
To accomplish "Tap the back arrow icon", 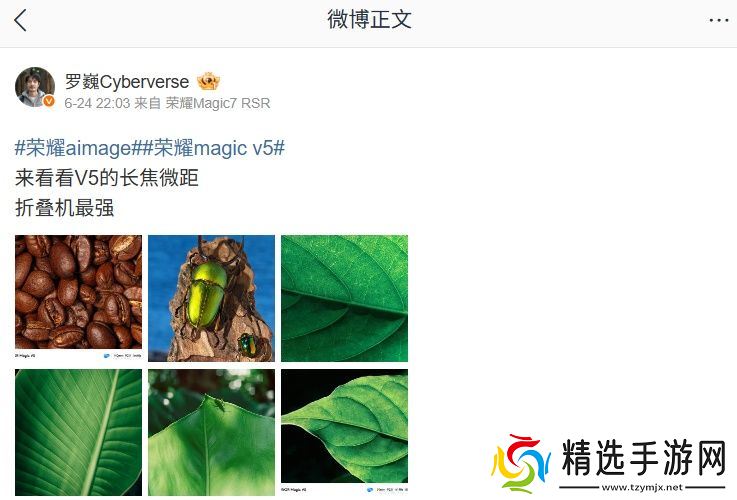I will click(x=21, y=21).
